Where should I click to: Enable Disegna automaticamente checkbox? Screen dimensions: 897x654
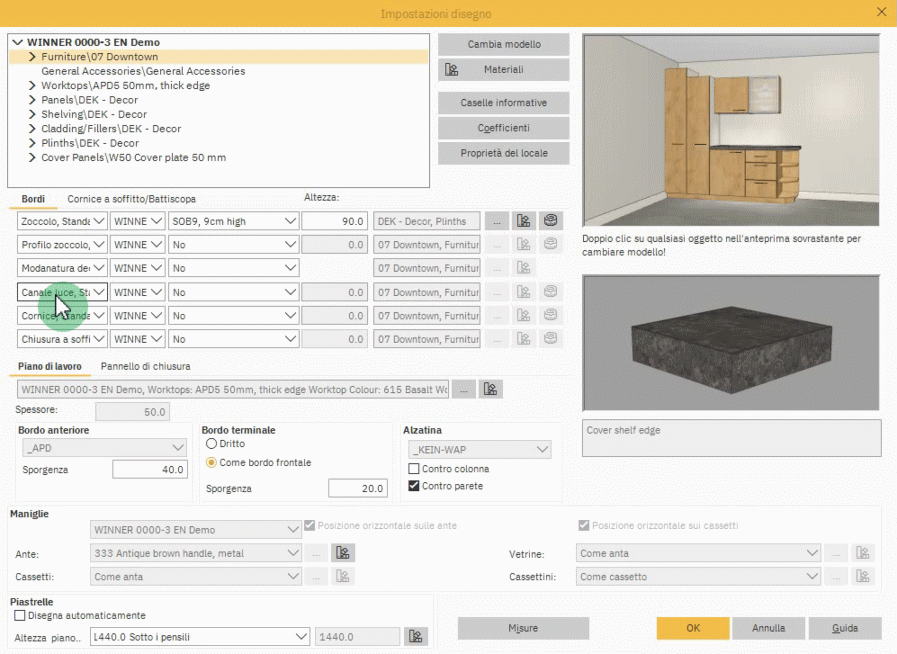(x=20, y=615)
